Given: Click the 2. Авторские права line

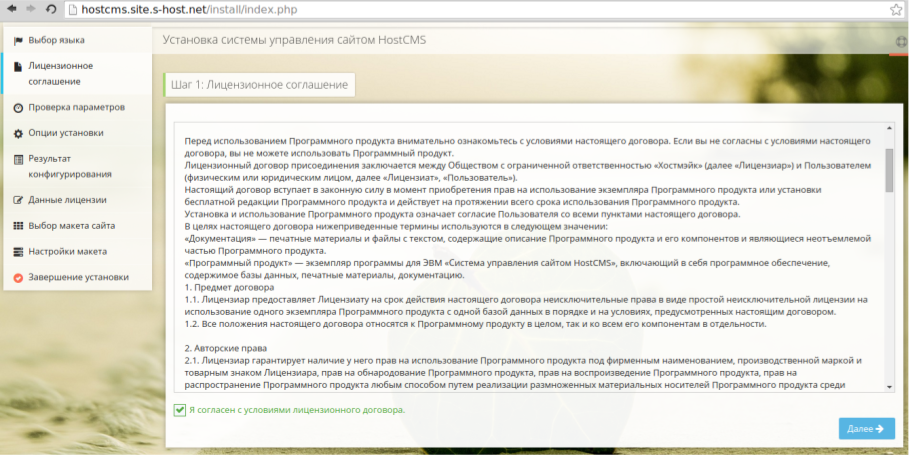Looking at the screenshot, I should pyautogui.click(x=226, y=349).
